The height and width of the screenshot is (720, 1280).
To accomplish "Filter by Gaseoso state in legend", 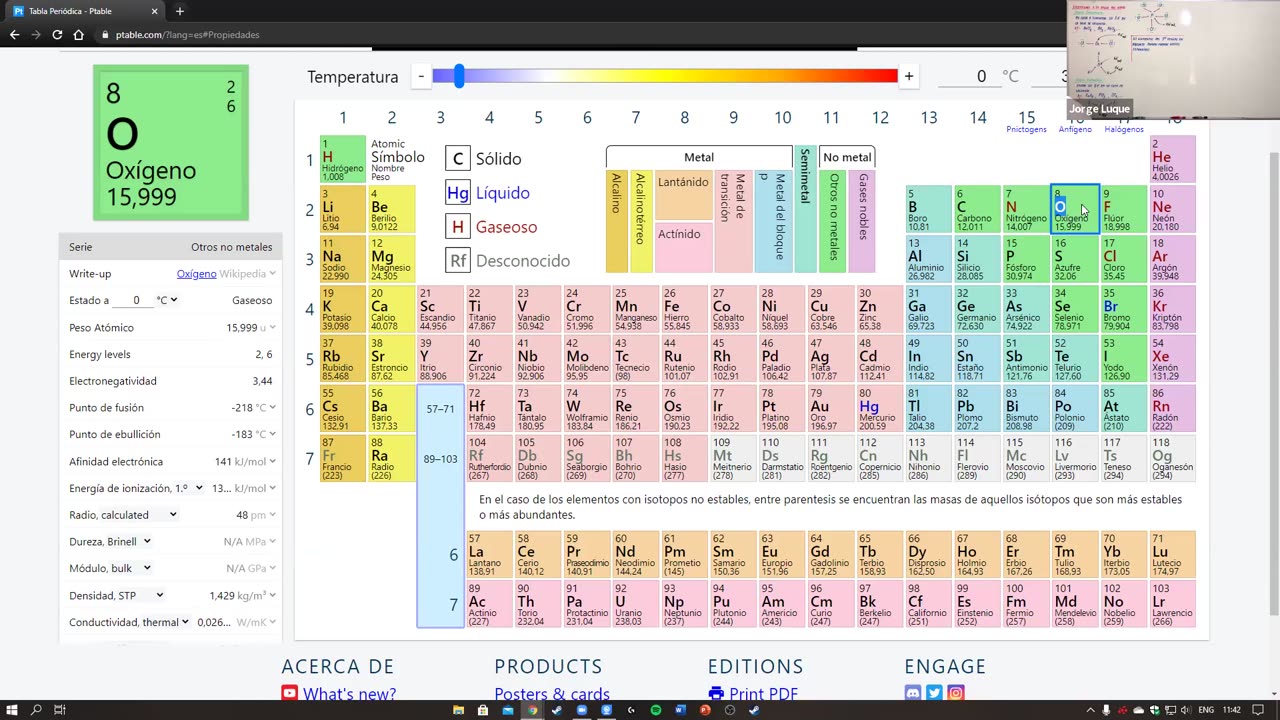I will point(492,227).
